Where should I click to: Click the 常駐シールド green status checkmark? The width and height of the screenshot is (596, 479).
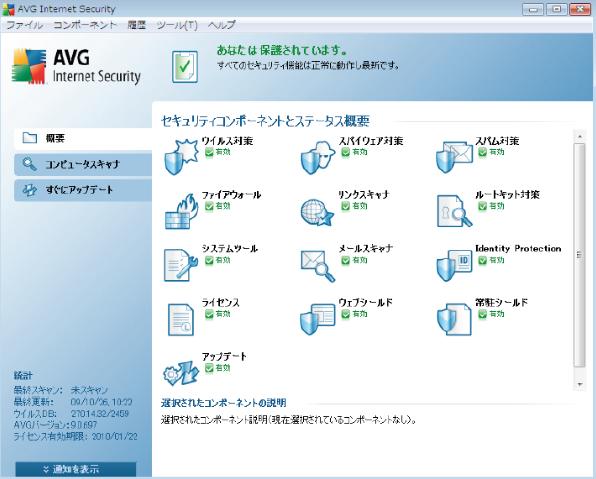click(x=482, y=314)
